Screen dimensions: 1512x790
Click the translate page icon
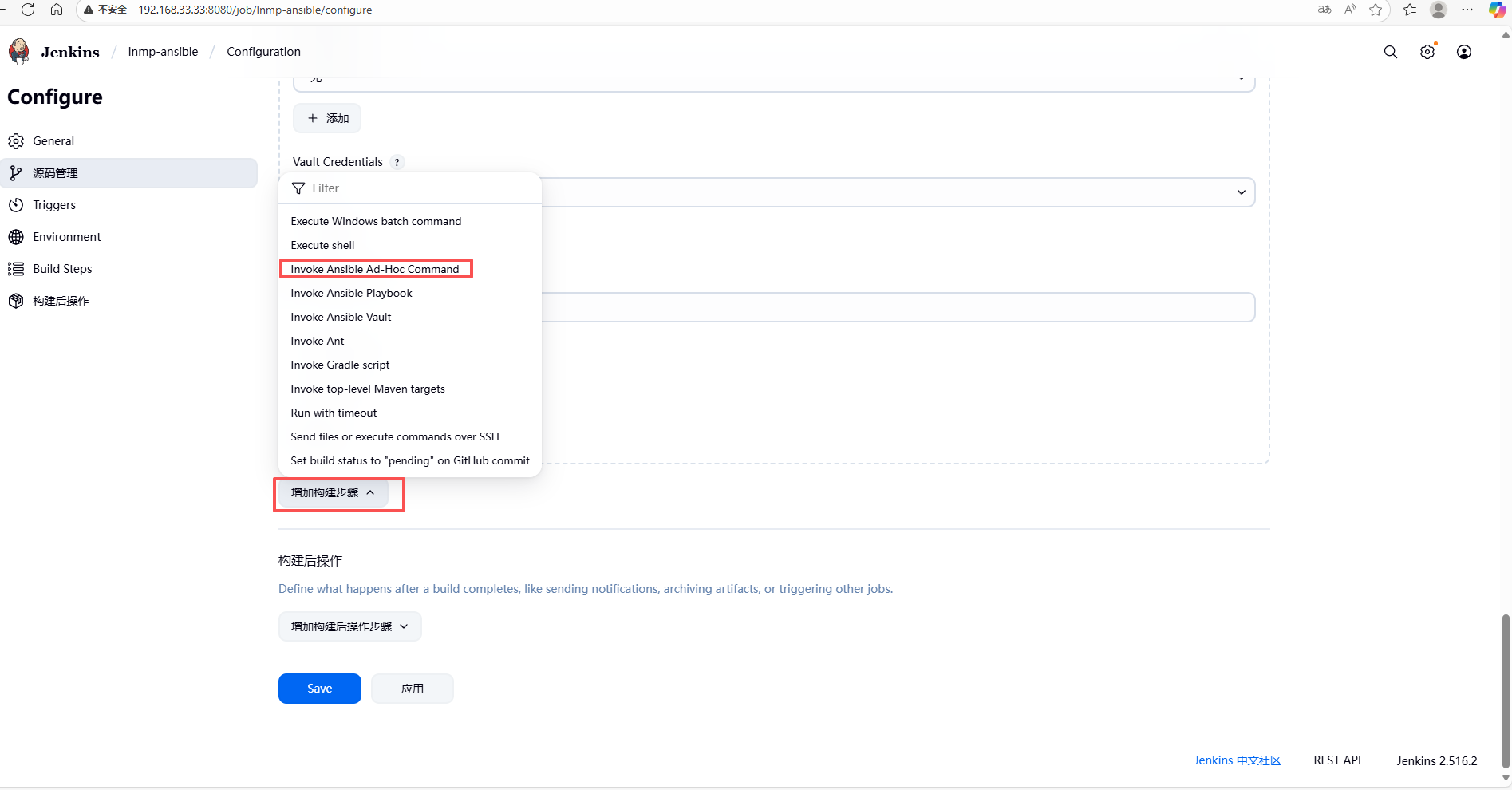[x=1324, y=10]
